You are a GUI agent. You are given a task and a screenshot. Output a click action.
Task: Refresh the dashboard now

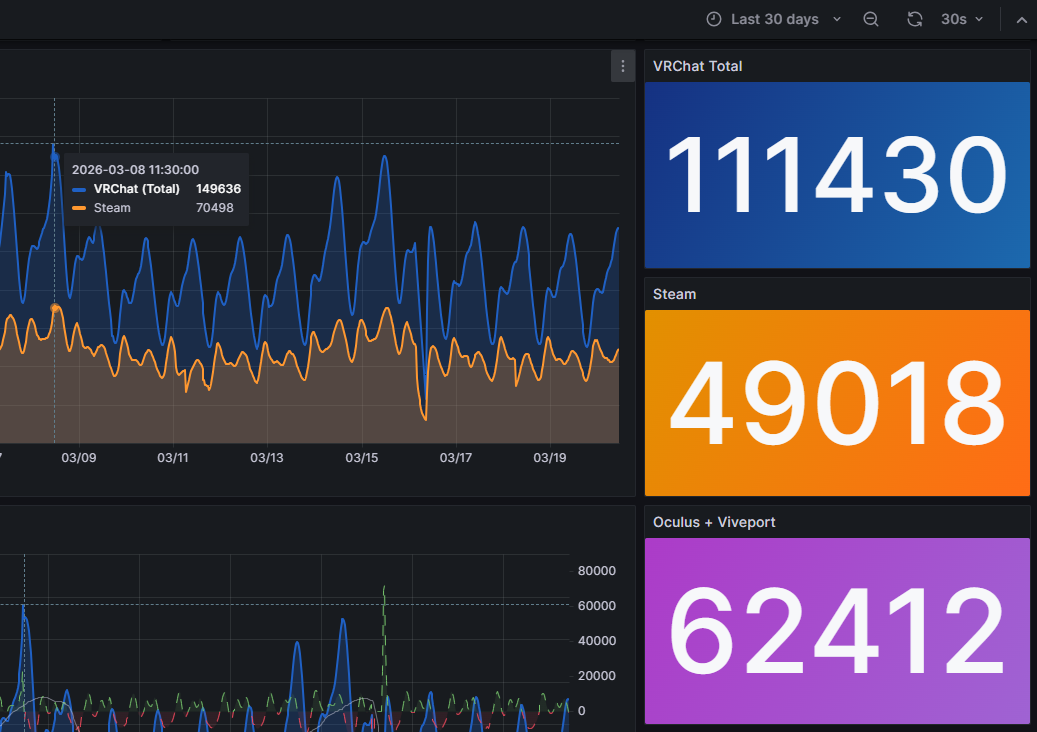tap(914, 20)
